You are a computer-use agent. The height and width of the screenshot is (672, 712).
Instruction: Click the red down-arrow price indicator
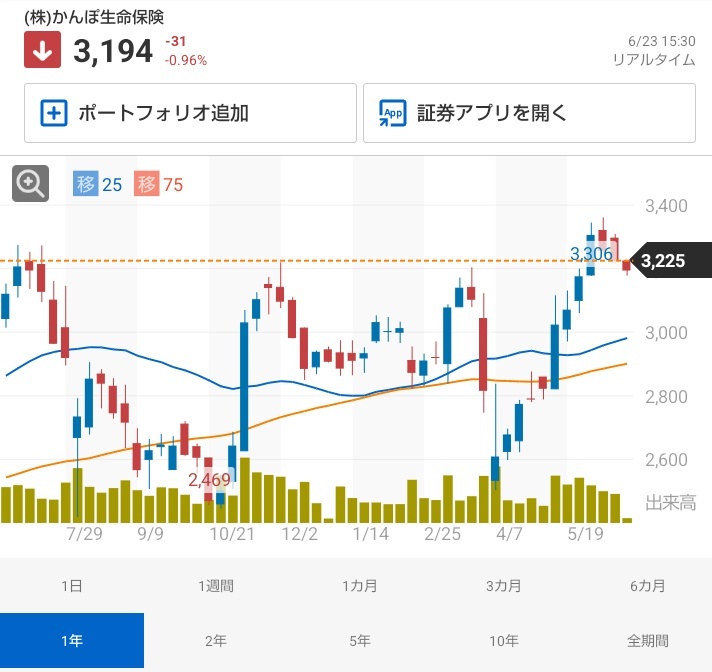[x=42, y=50]
